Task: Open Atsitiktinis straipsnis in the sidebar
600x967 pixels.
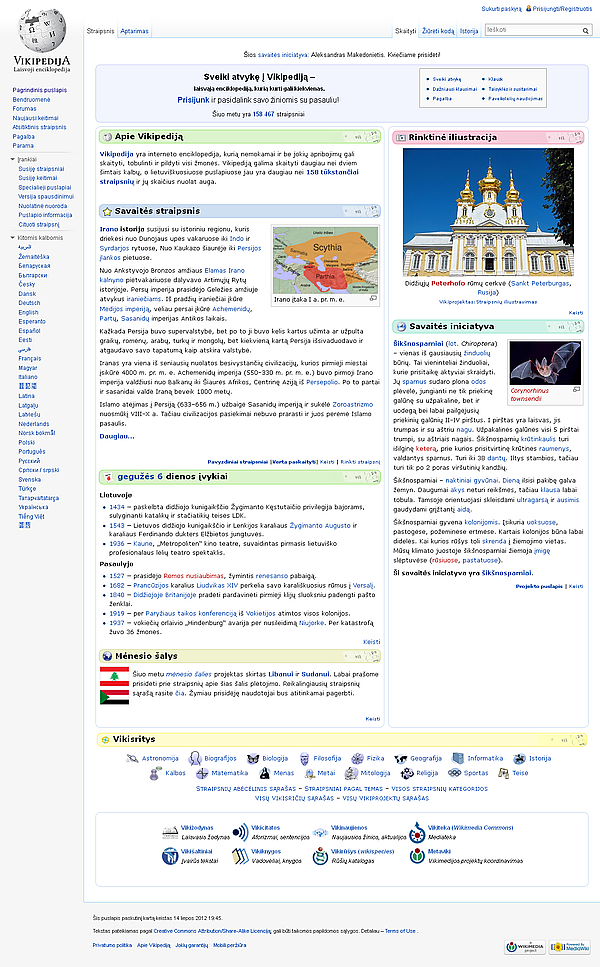Action: (x=39, y=127)
